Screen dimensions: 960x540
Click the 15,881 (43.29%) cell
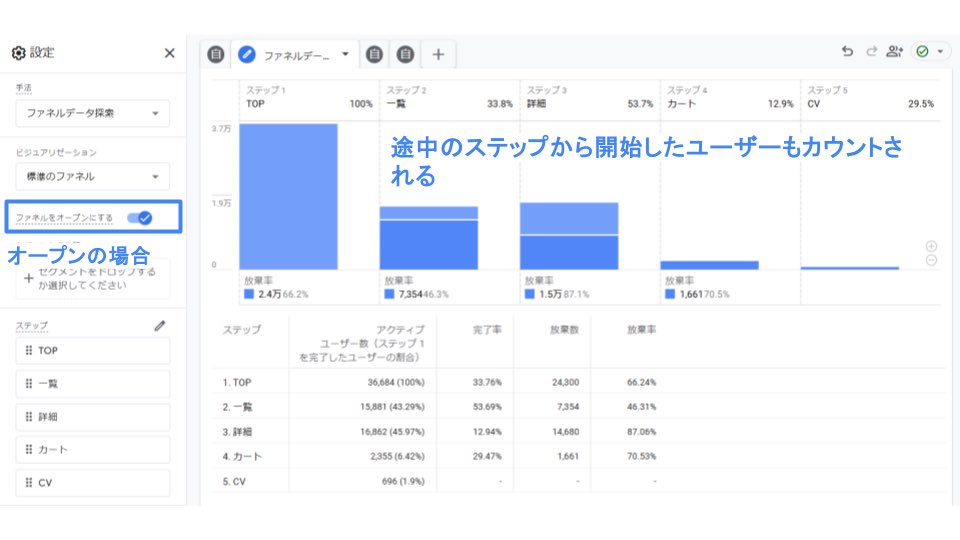pos(392,407)
